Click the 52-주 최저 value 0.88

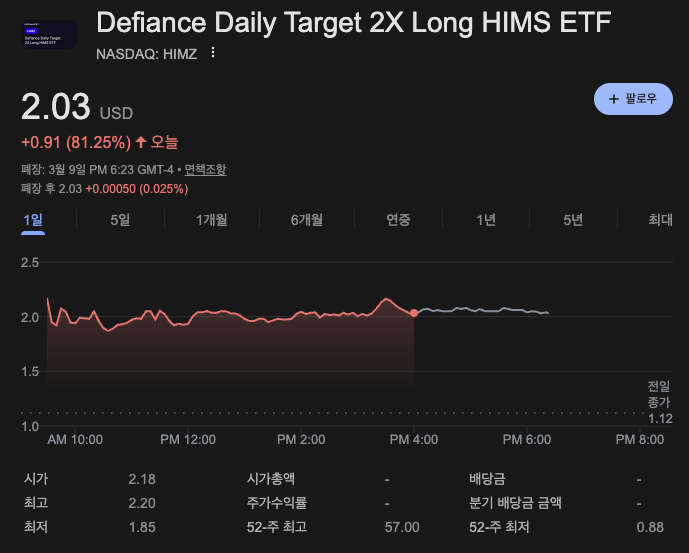(650, 527)
